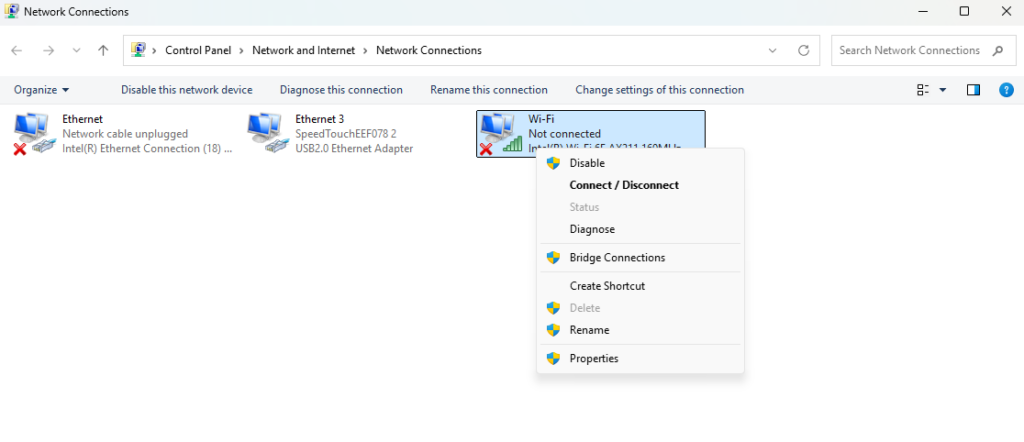Screen dimensions: 1024x442
Task: Select Rename in the context menu
Action: click(x=640, y=330)
